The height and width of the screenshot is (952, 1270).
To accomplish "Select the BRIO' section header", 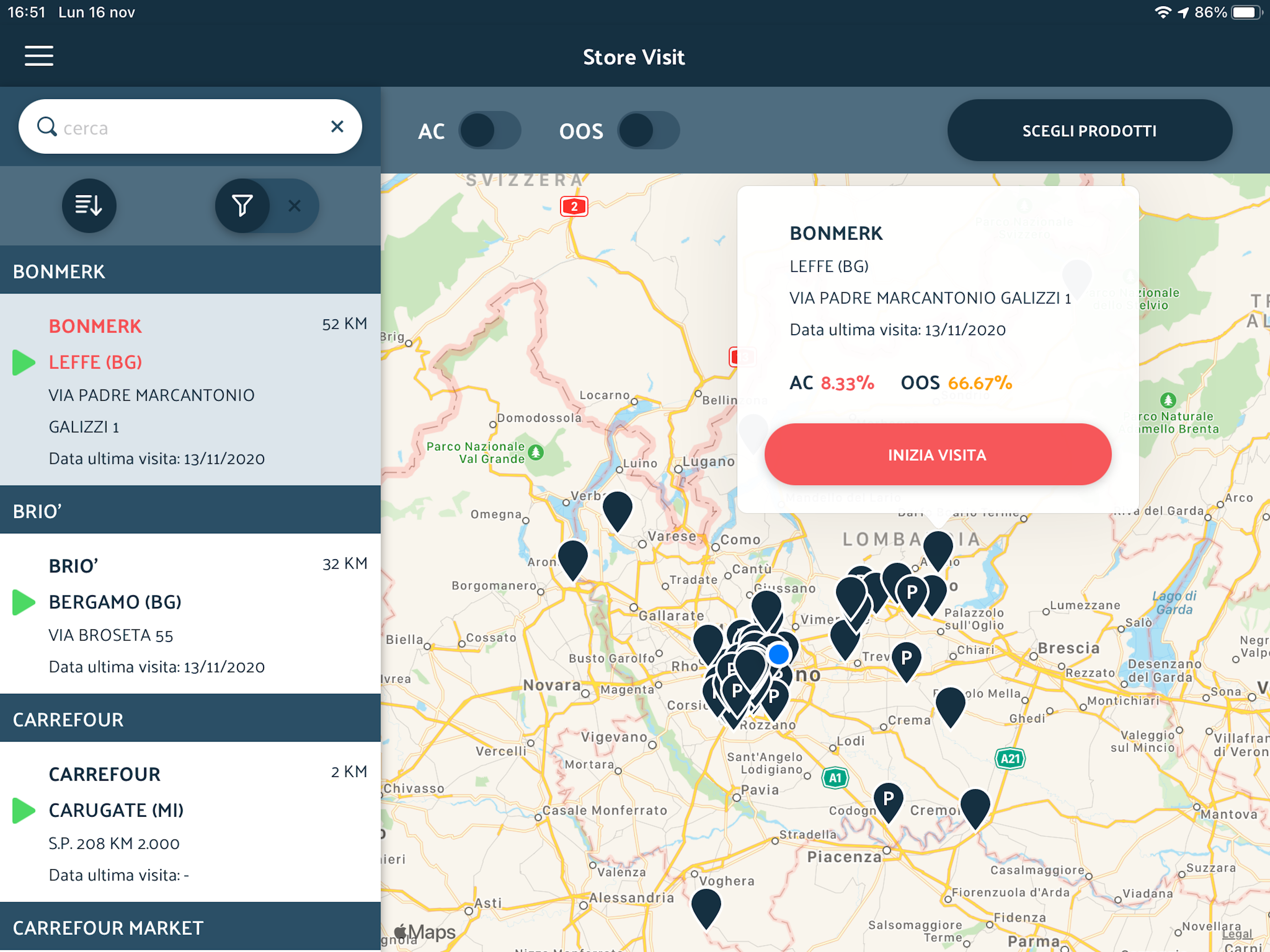I will 190,510.
